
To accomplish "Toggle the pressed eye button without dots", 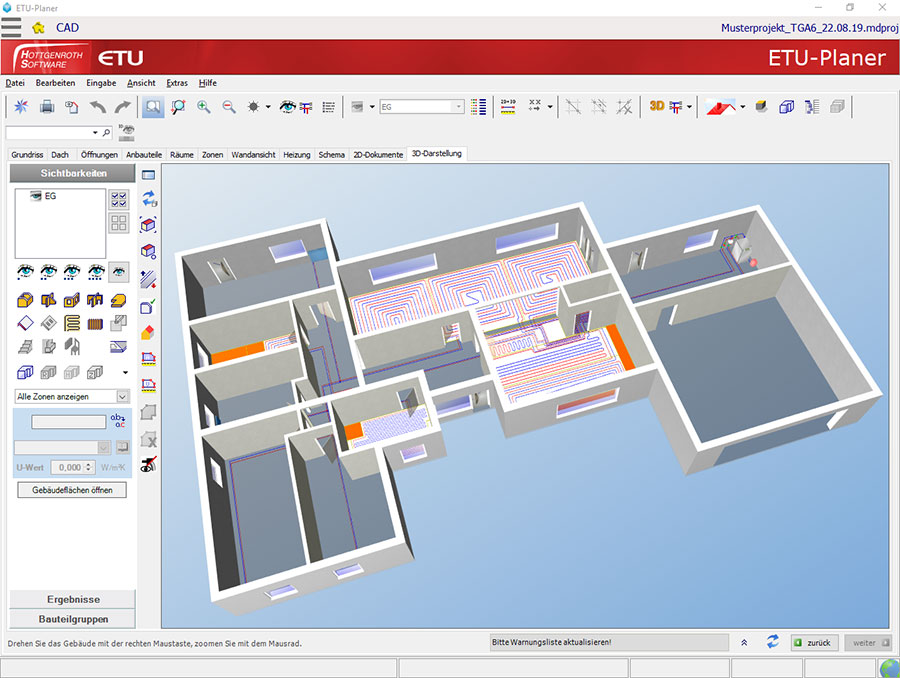I will (x=119, y=272).
